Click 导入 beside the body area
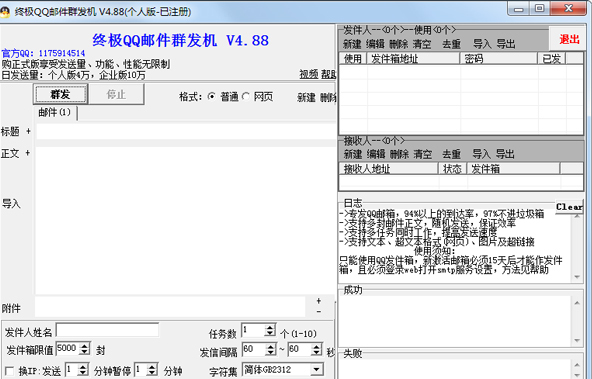This screenshot has height=379, width=592. tap(11, 204)
